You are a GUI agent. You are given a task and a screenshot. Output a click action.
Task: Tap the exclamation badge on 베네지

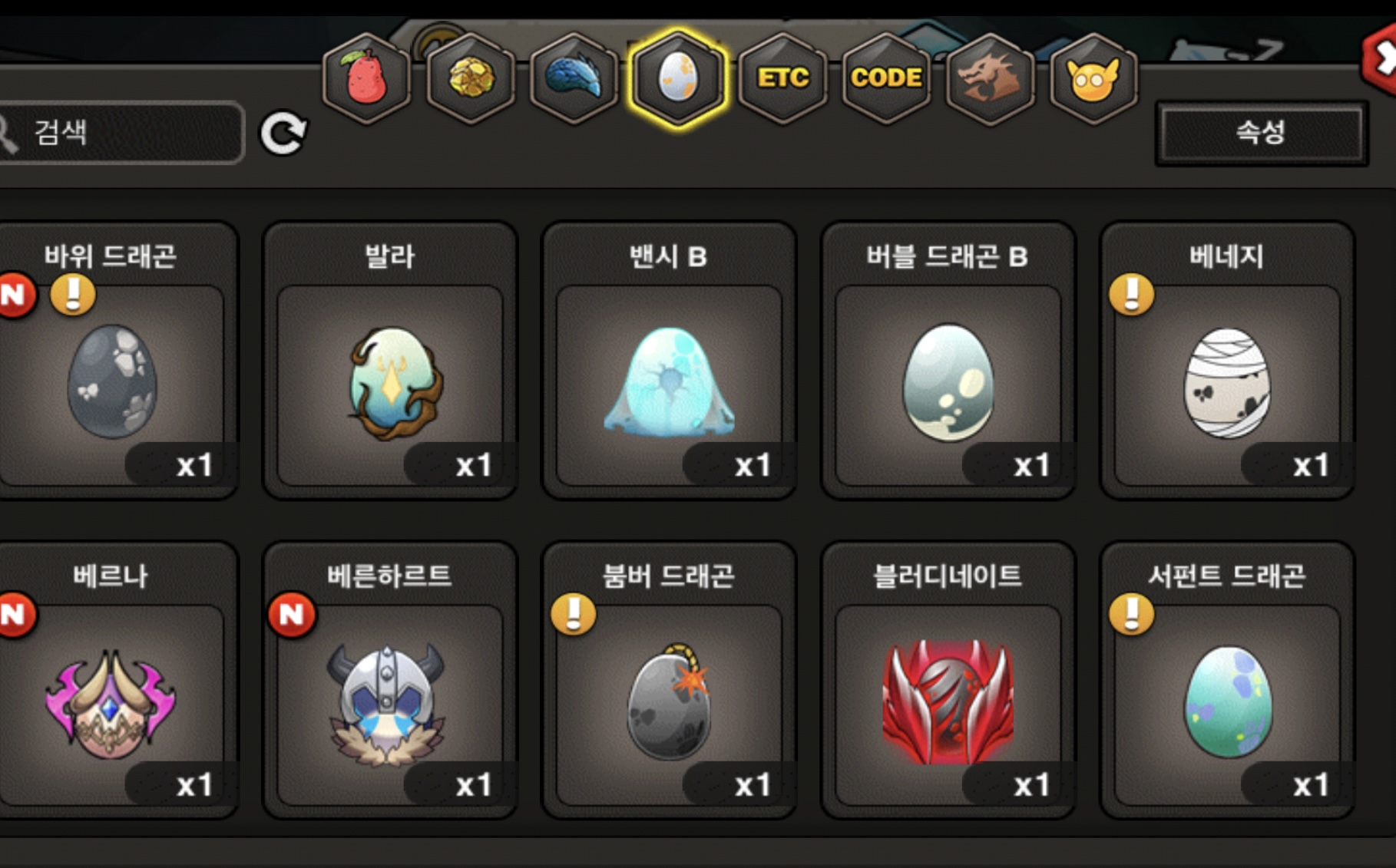pos(1132,295)
